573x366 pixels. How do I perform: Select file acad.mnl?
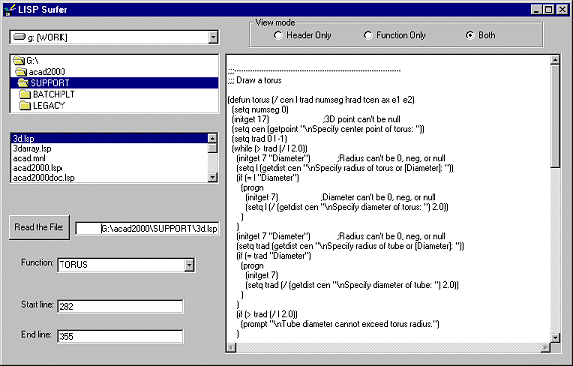coord(109,158)
